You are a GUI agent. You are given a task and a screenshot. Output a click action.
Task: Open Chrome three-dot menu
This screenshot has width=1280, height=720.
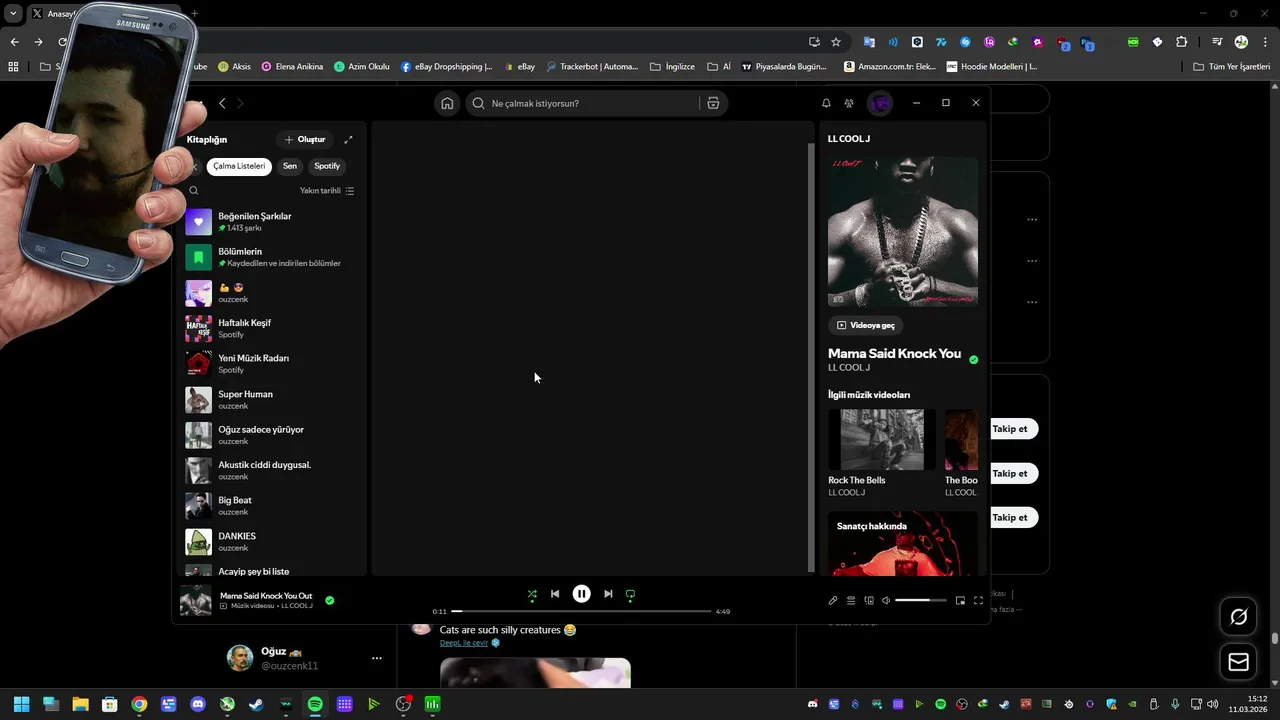[x=1263, y=42]
